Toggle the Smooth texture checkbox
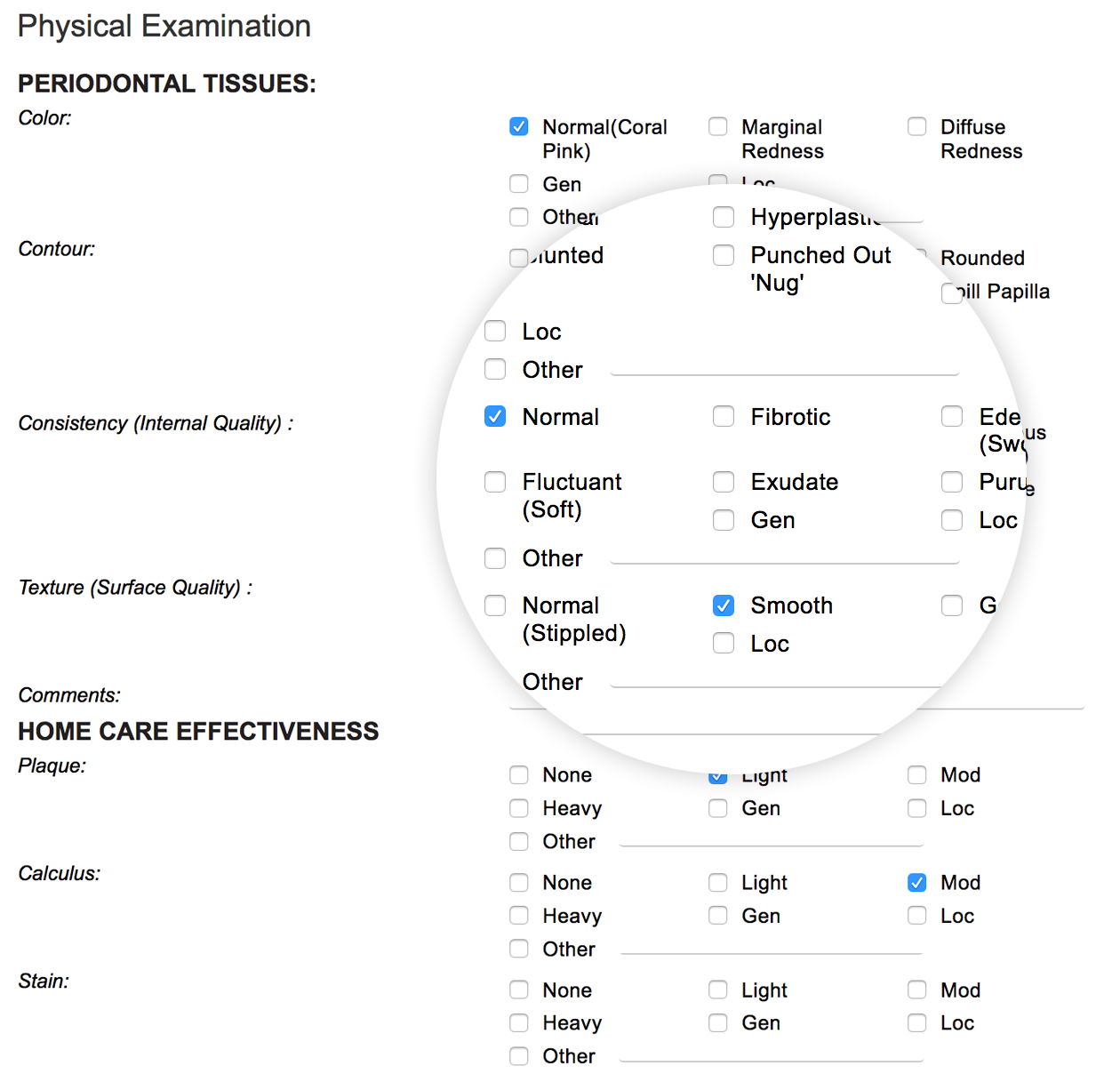Viewport: 1120px width, 1074px height. click(724, 605)
